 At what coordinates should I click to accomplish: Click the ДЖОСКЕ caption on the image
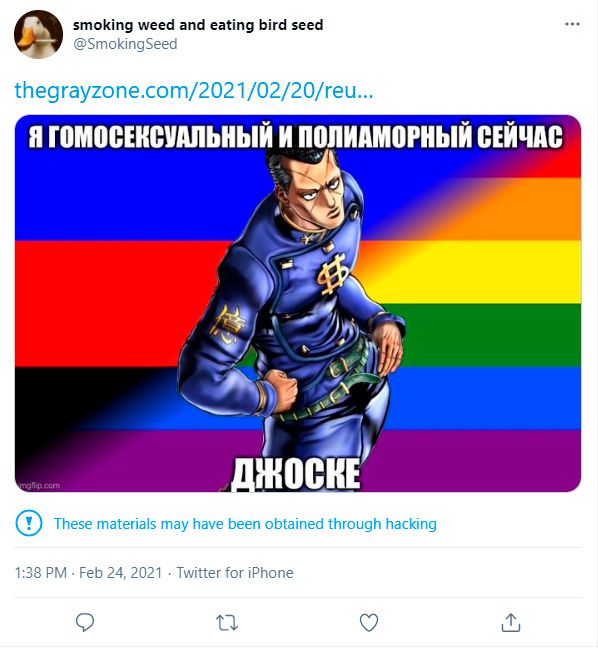[295, 474]
